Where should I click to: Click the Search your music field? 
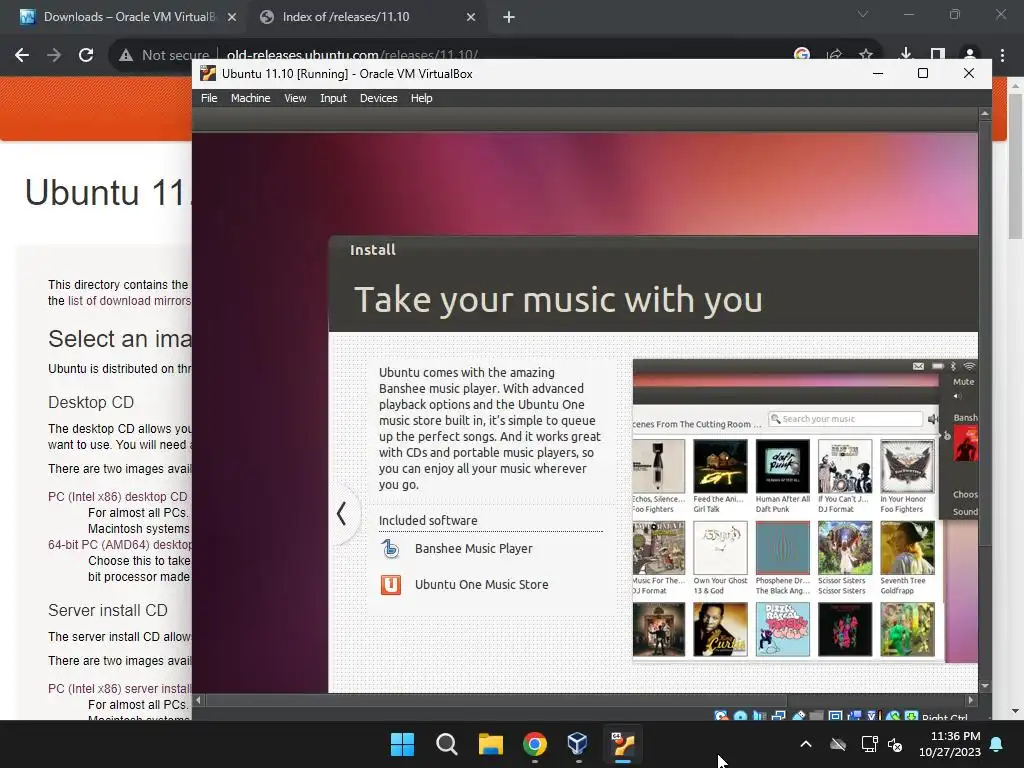click(x=846, y=419)
